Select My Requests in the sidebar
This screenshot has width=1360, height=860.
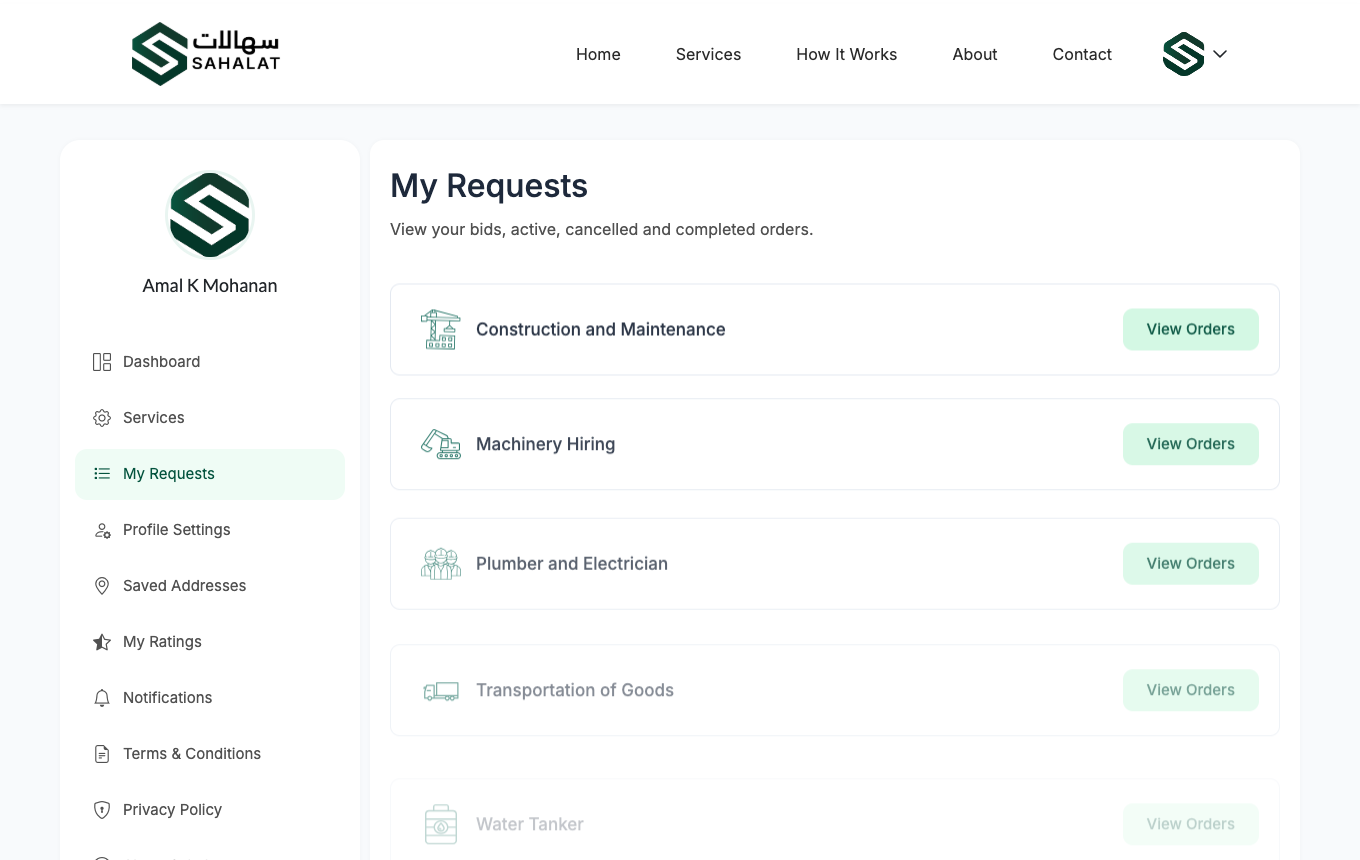[210, 474]
